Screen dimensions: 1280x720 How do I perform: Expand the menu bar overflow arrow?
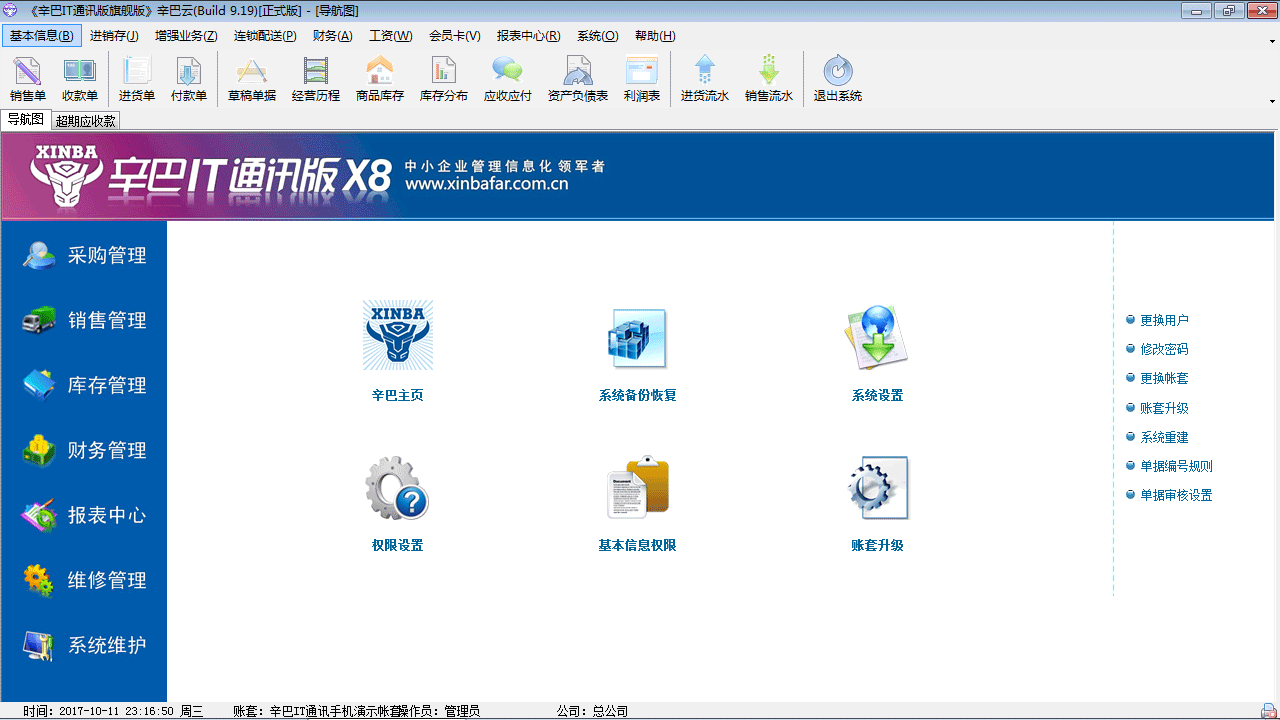click(x=1272, y=42)
